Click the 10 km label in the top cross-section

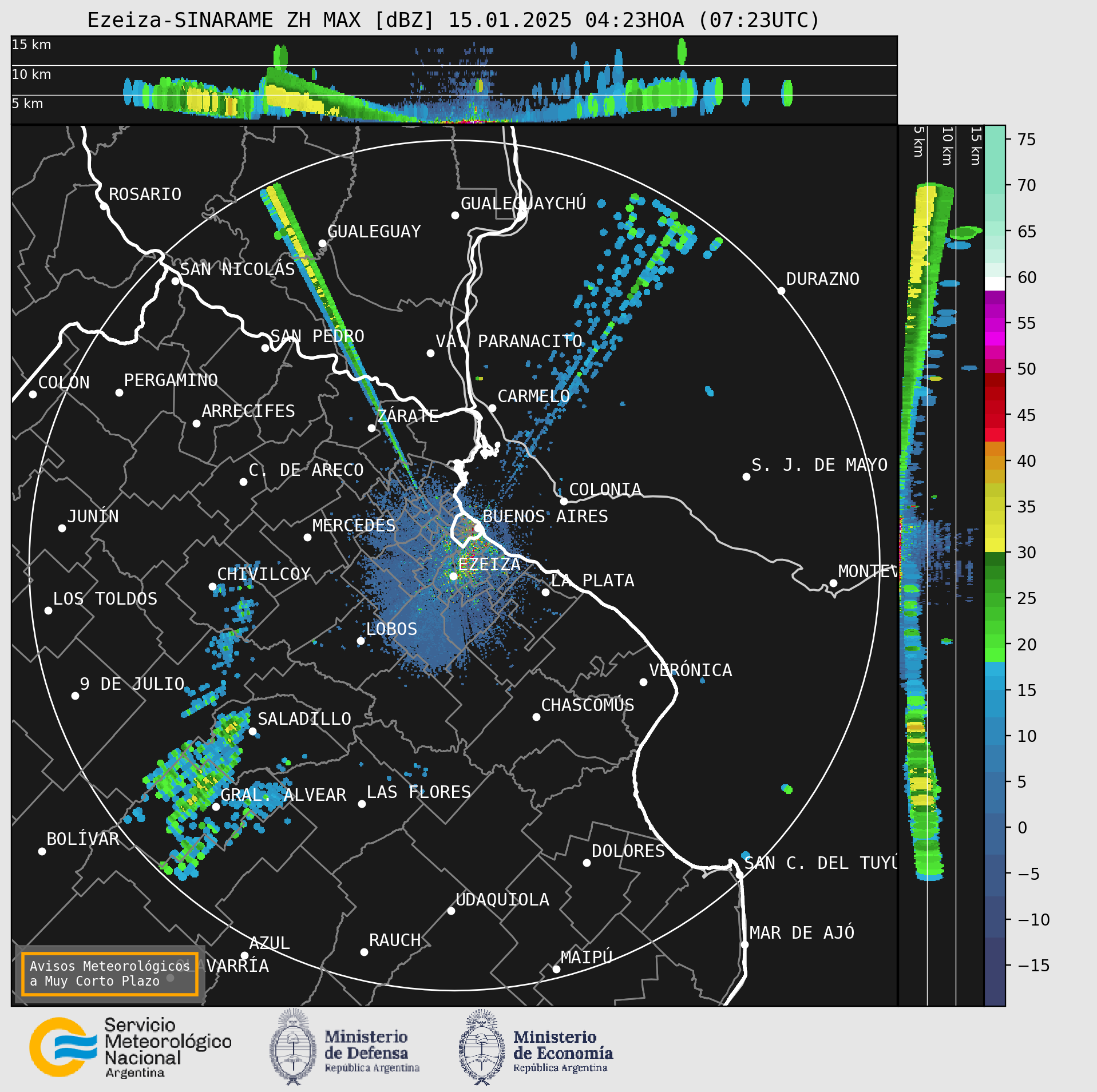31,74
